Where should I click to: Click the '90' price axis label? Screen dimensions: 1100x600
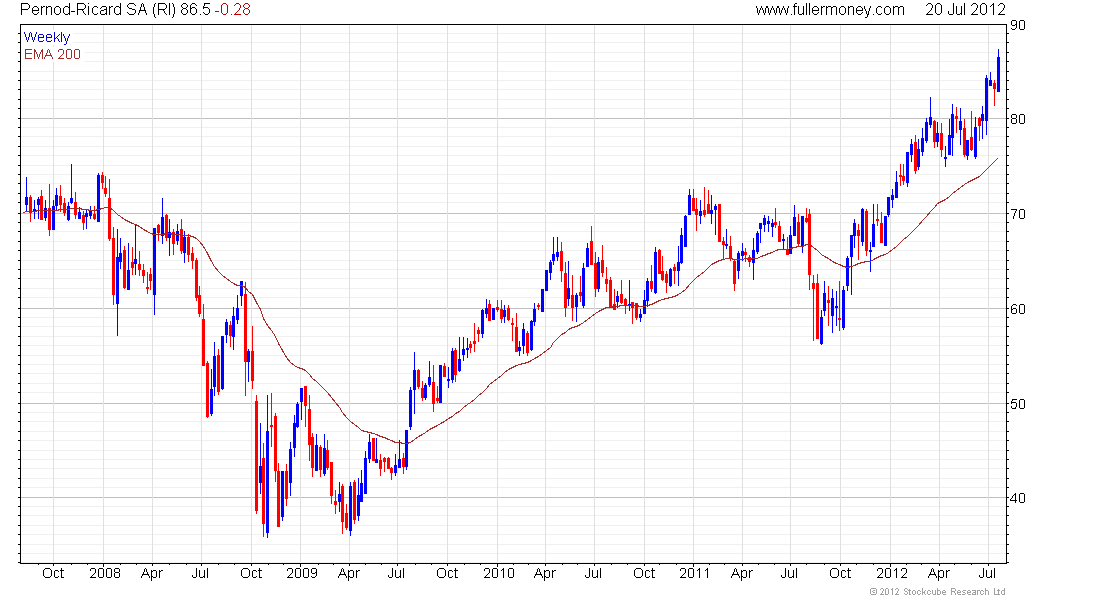click(1017, 25)
